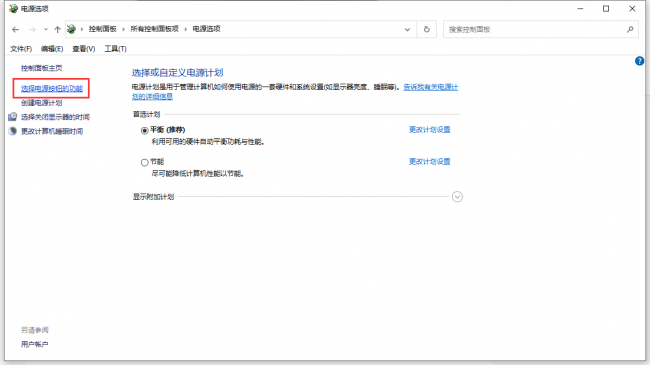Click the moon icon beside 更改计算机睡眠时间

point(13,131)
